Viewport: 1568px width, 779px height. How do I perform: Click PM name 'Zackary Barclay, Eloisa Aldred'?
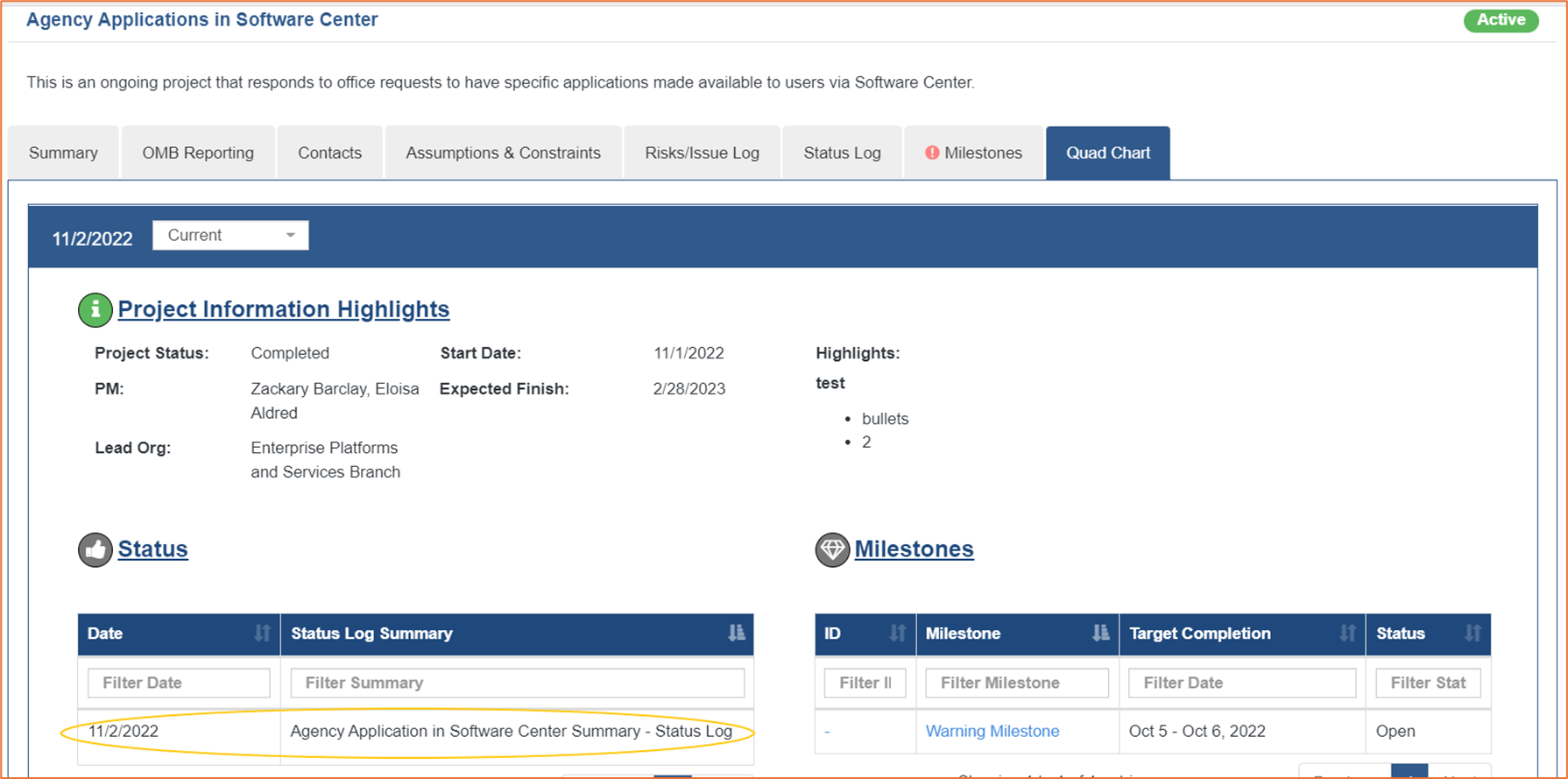coord(335,400)
